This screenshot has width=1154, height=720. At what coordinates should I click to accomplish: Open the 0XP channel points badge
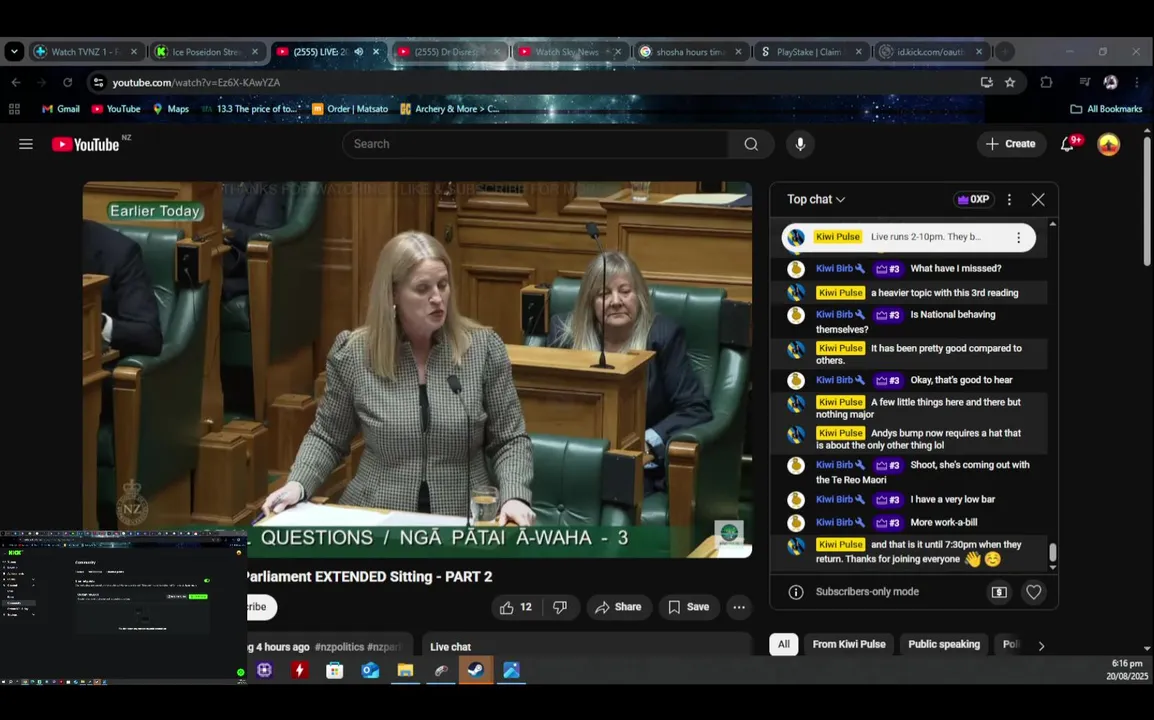[x=974, y=200]
